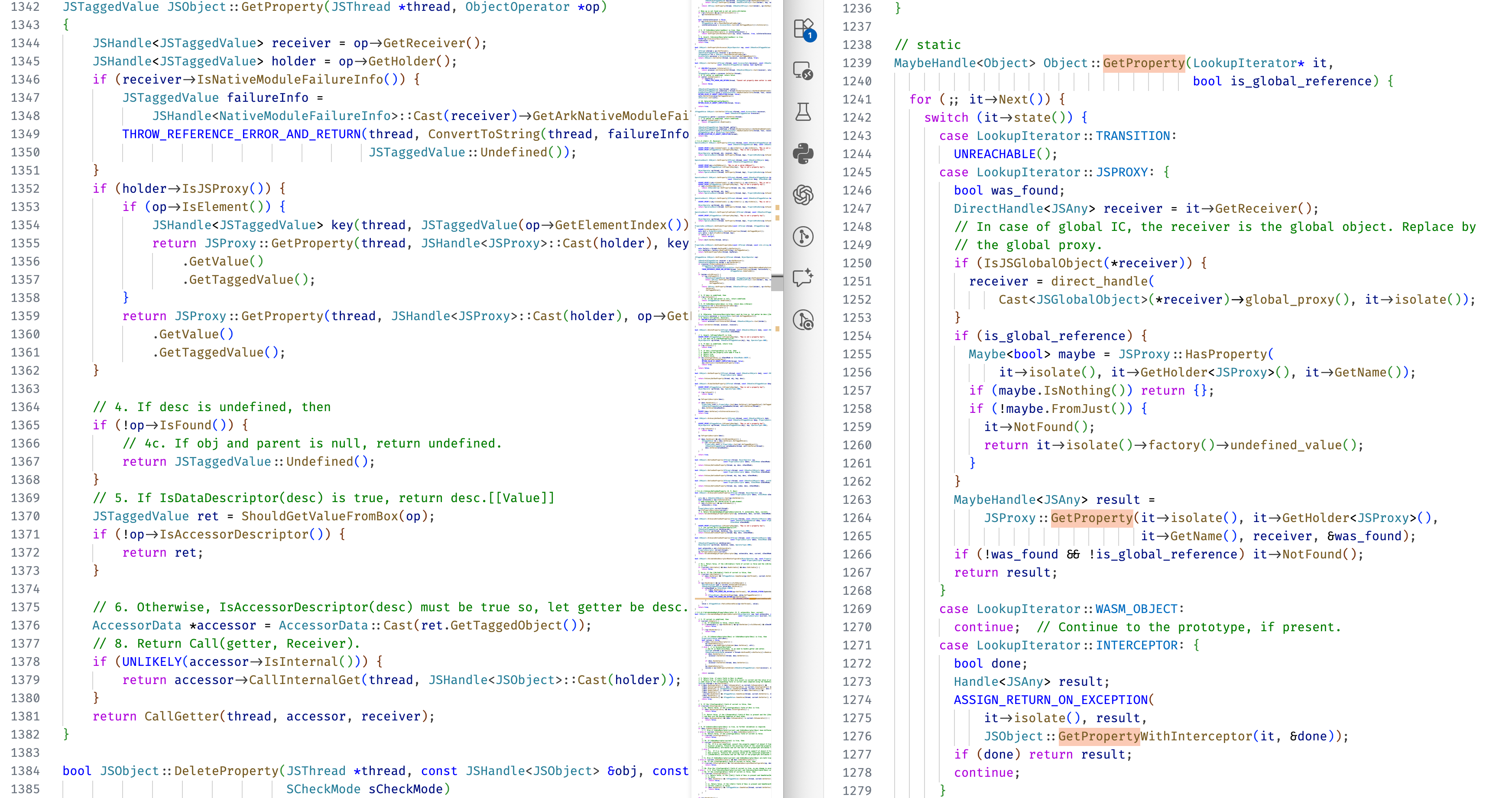Open the GitLens branch circle icon
Image resolution: width=1512 pixels, height=798 pixels.
tap(803, 237)
